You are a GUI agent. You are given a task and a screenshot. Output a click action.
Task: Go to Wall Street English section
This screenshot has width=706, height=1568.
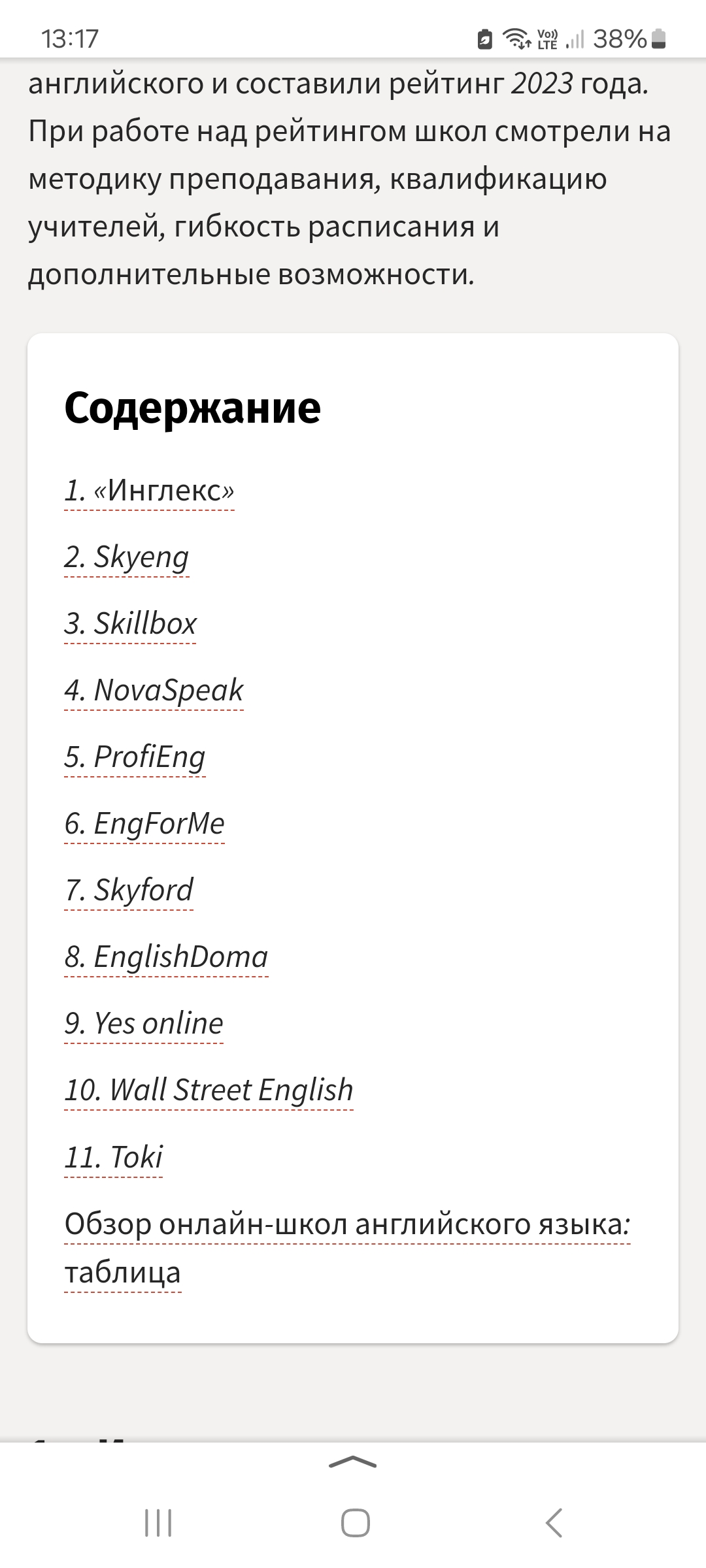coord(209,1090)
